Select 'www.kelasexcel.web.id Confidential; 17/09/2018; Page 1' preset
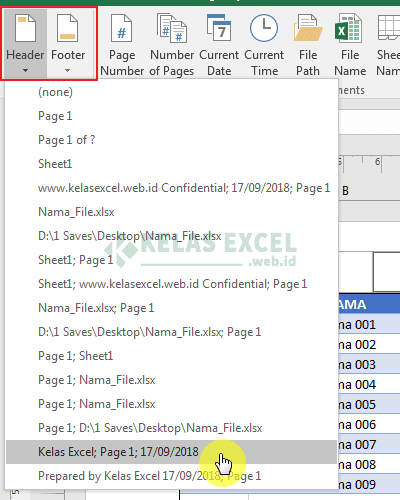Viewport: 400px width, 500px height. click(x=172, y=188)
